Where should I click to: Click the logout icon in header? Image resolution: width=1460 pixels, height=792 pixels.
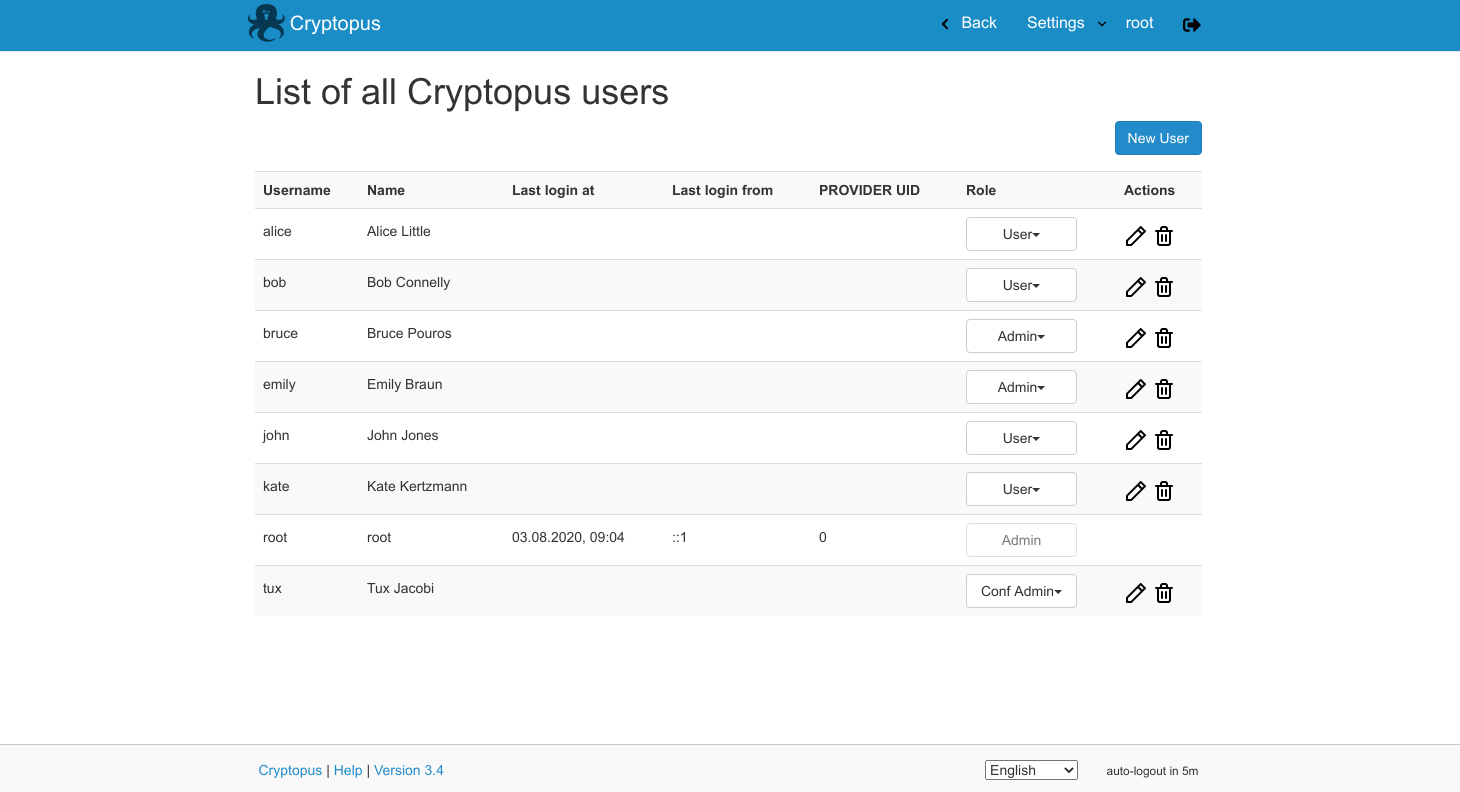pos(1191,24)
